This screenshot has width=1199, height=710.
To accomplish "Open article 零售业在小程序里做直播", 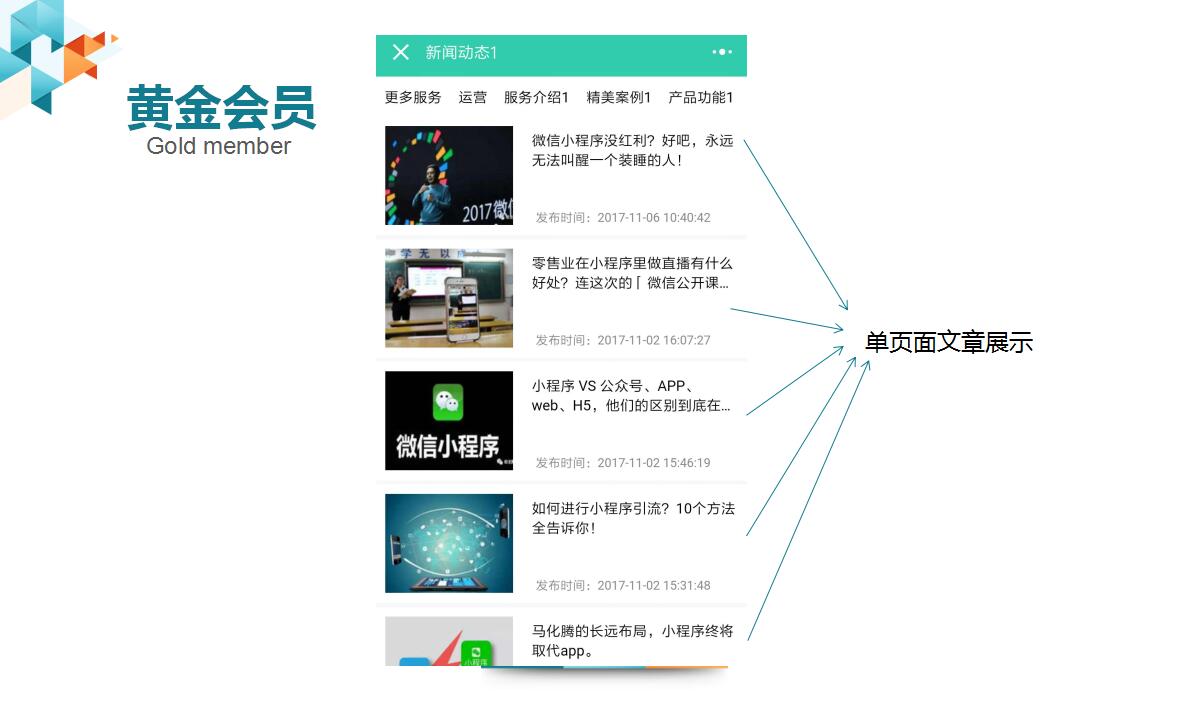I will (632, 273).
